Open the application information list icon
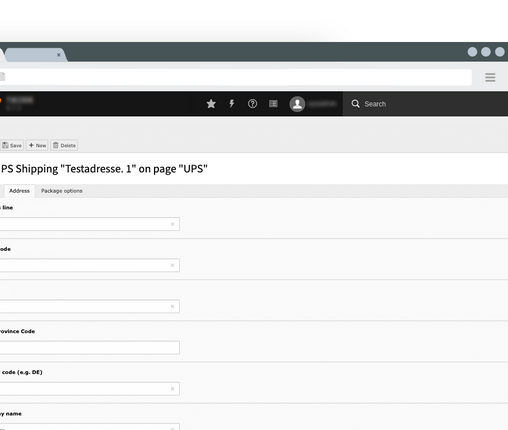508x430 pixels. click(273, 104)
